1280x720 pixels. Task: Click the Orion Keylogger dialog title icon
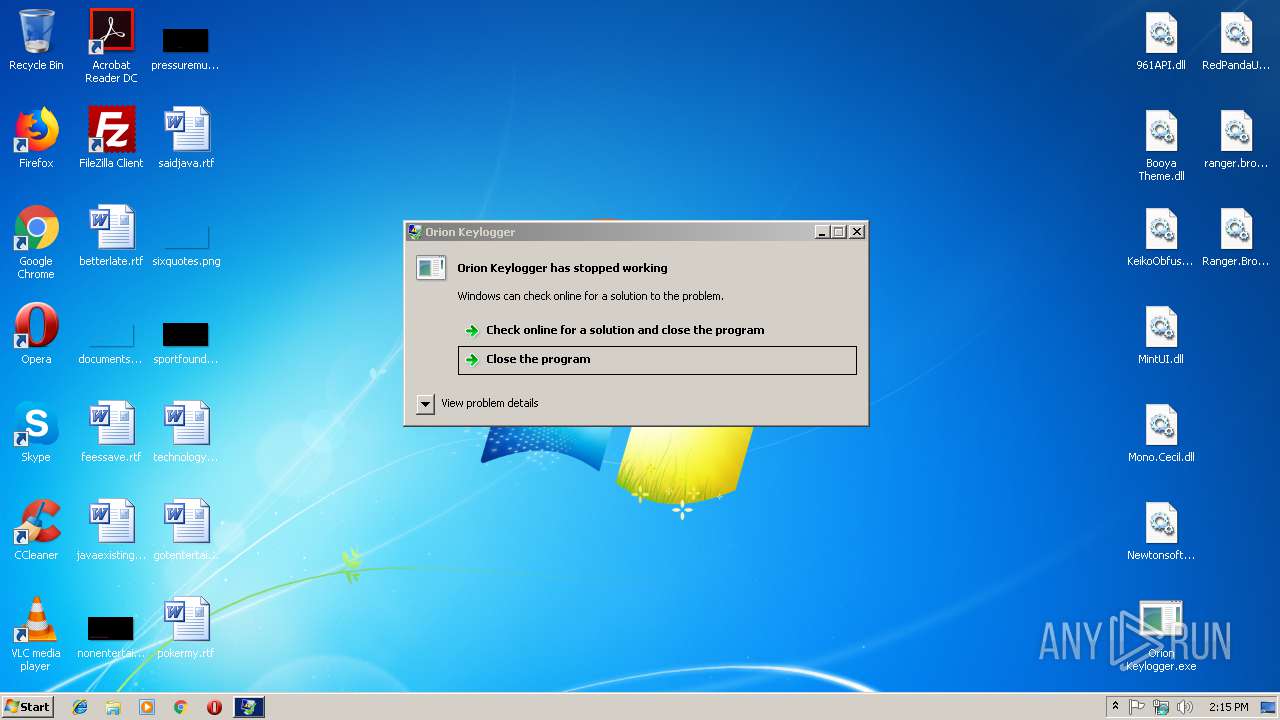pyautogui.click(x=414, y=232)
